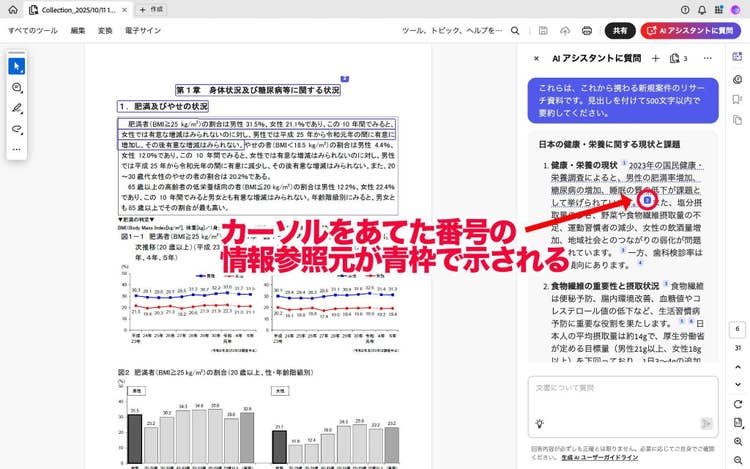Open the 電子サイン menu
Viewport: 750px width, 469px height.
(142, 31)
